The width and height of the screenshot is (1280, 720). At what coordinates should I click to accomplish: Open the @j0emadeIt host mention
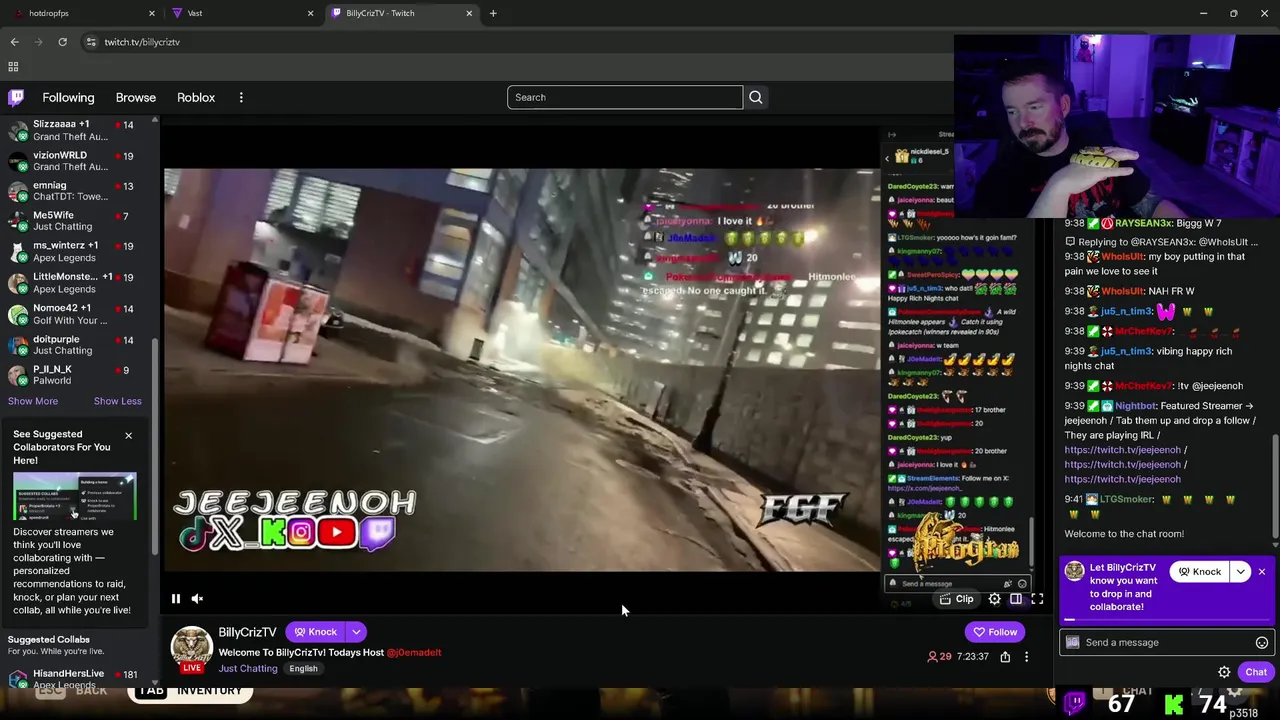coord(414,652)
